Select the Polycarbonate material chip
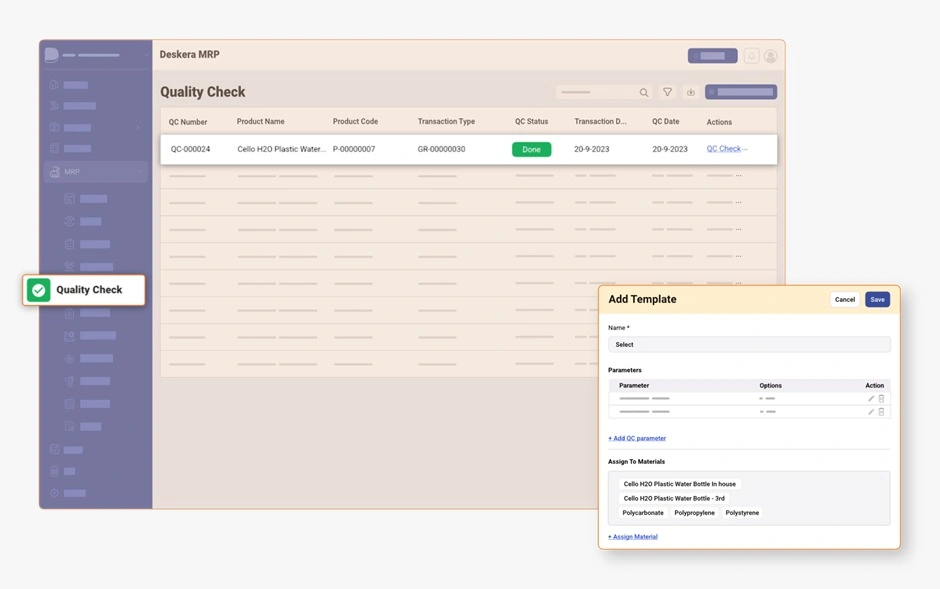The width and height of the screenshot is (940, 589). click(x=643, y=513)
